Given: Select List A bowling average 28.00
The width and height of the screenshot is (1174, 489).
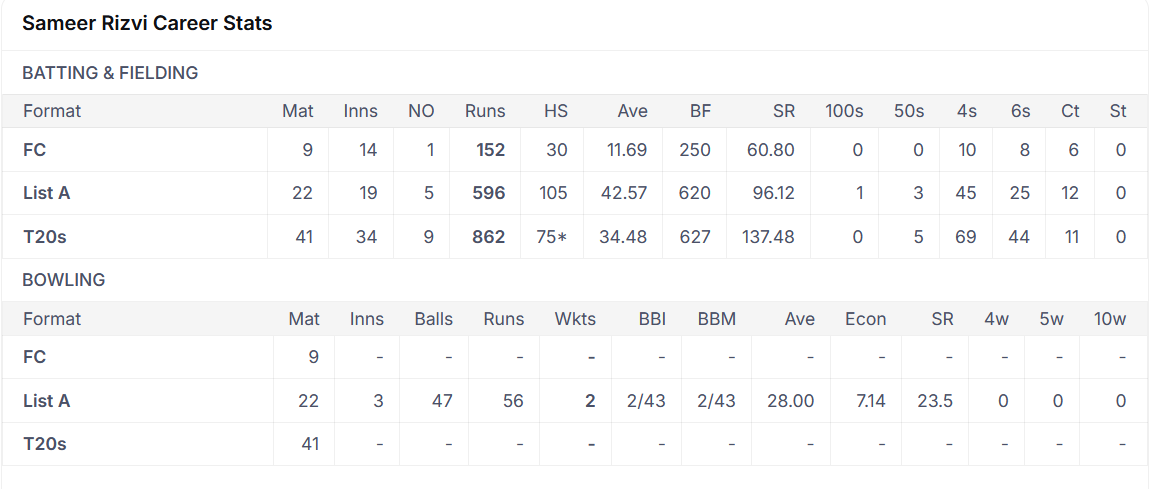Looking at the screenshot, I should click(790, 401).
